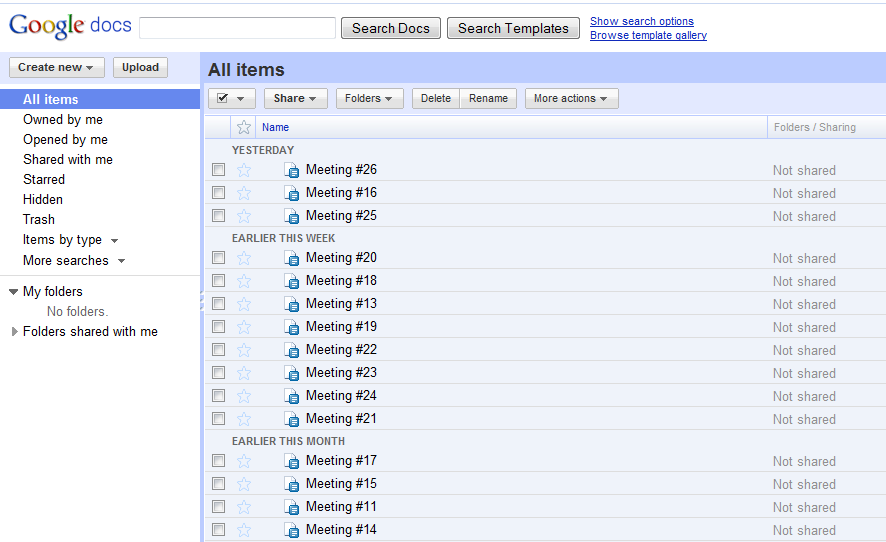Expand the More actions dropdown

pos(572,98)
